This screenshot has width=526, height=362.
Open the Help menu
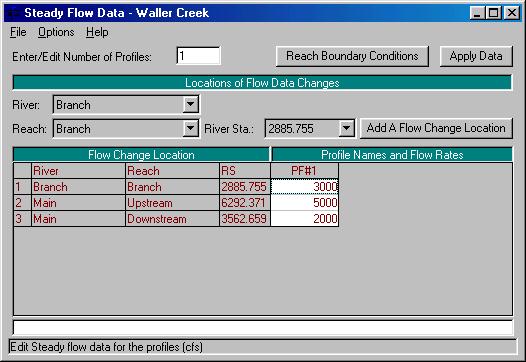[97, 32]
